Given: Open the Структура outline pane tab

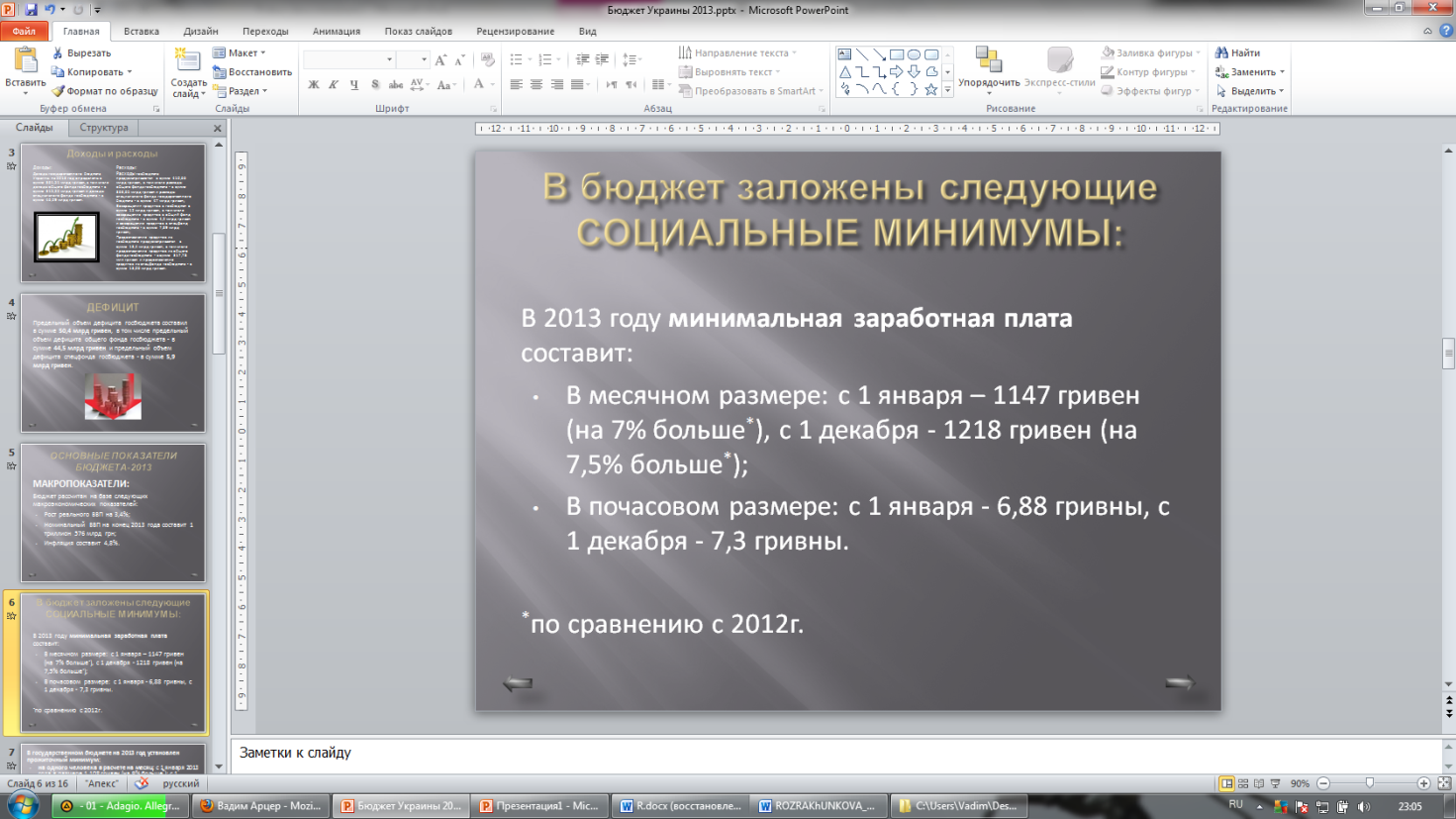Looking at the screenshot, I should [x=104, y=128].
